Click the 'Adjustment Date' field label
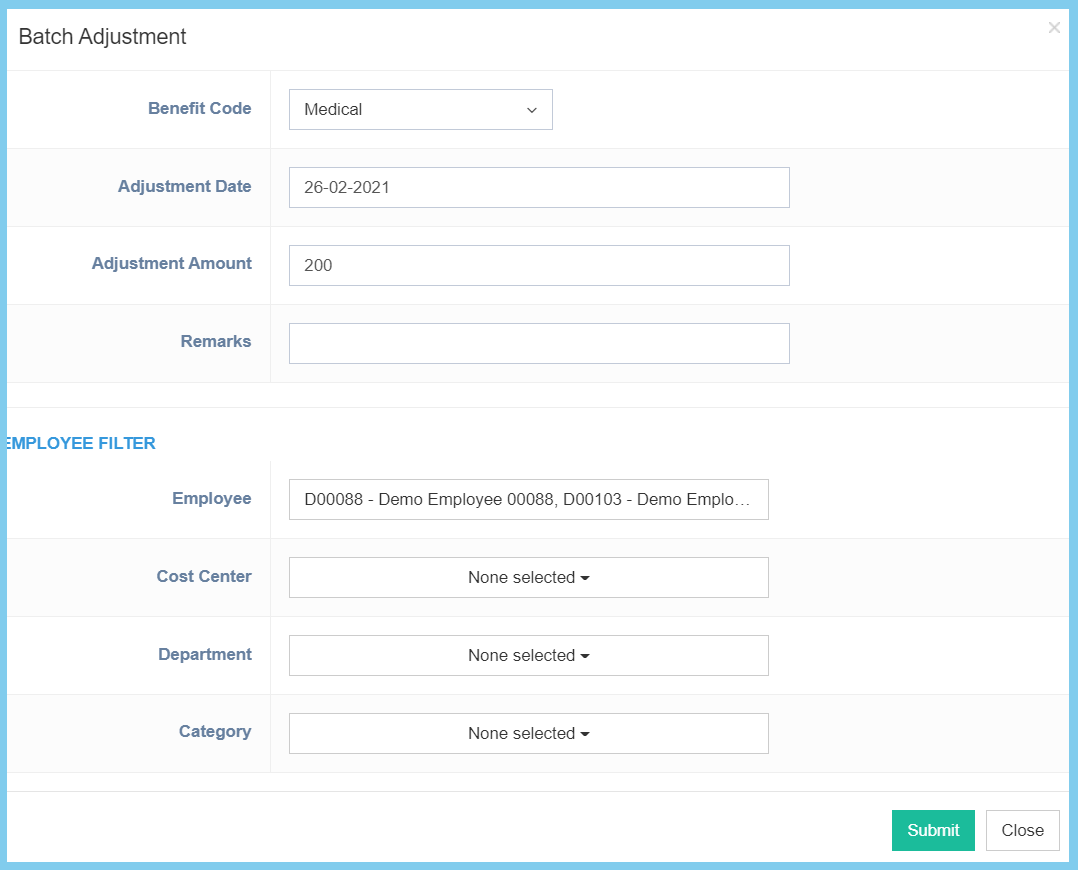The image size is (1078, 870). click(x=185, y=187)
